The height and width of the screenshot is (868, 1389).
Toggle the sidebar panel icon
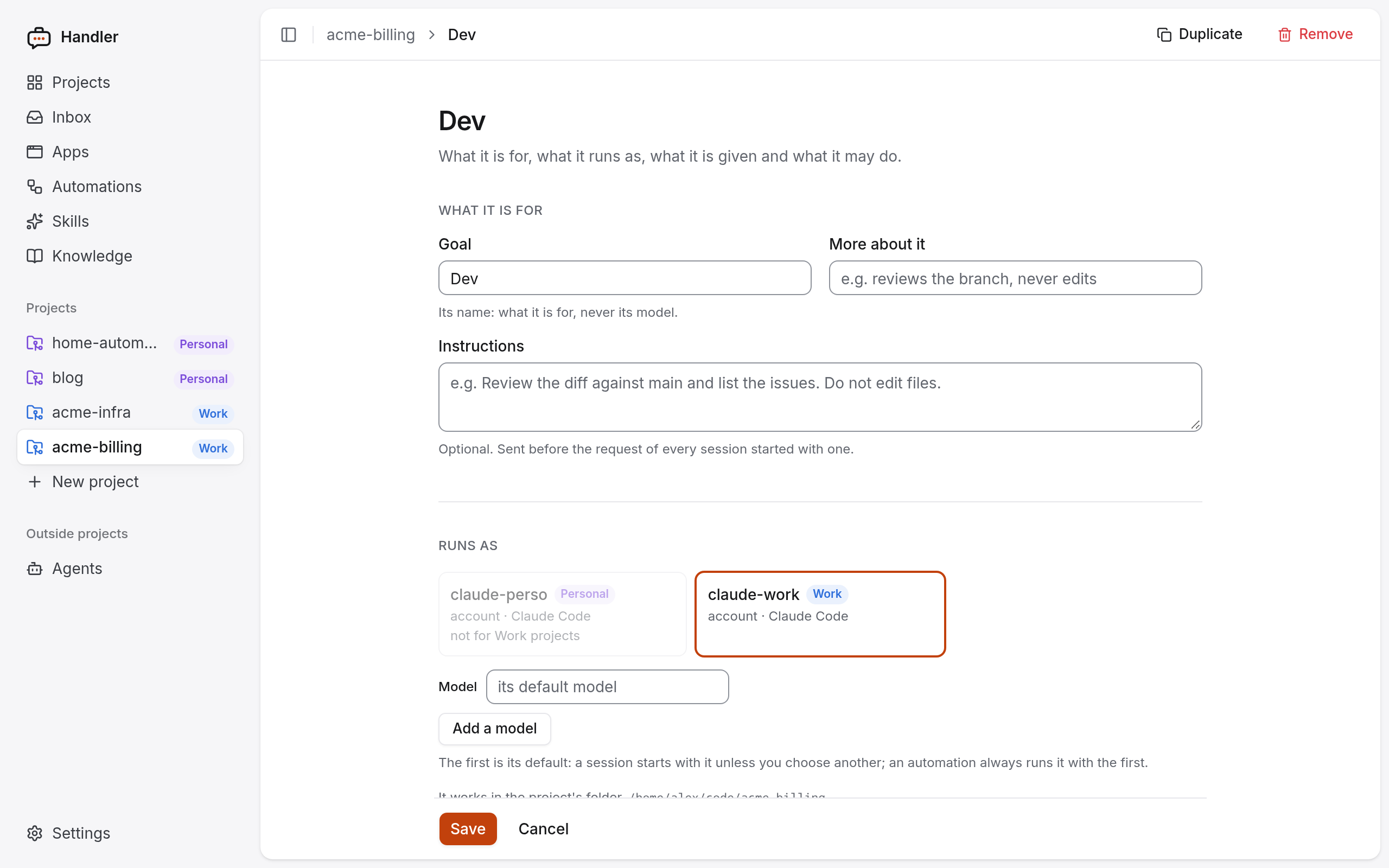pyautogui.click(x=289, y=35)
